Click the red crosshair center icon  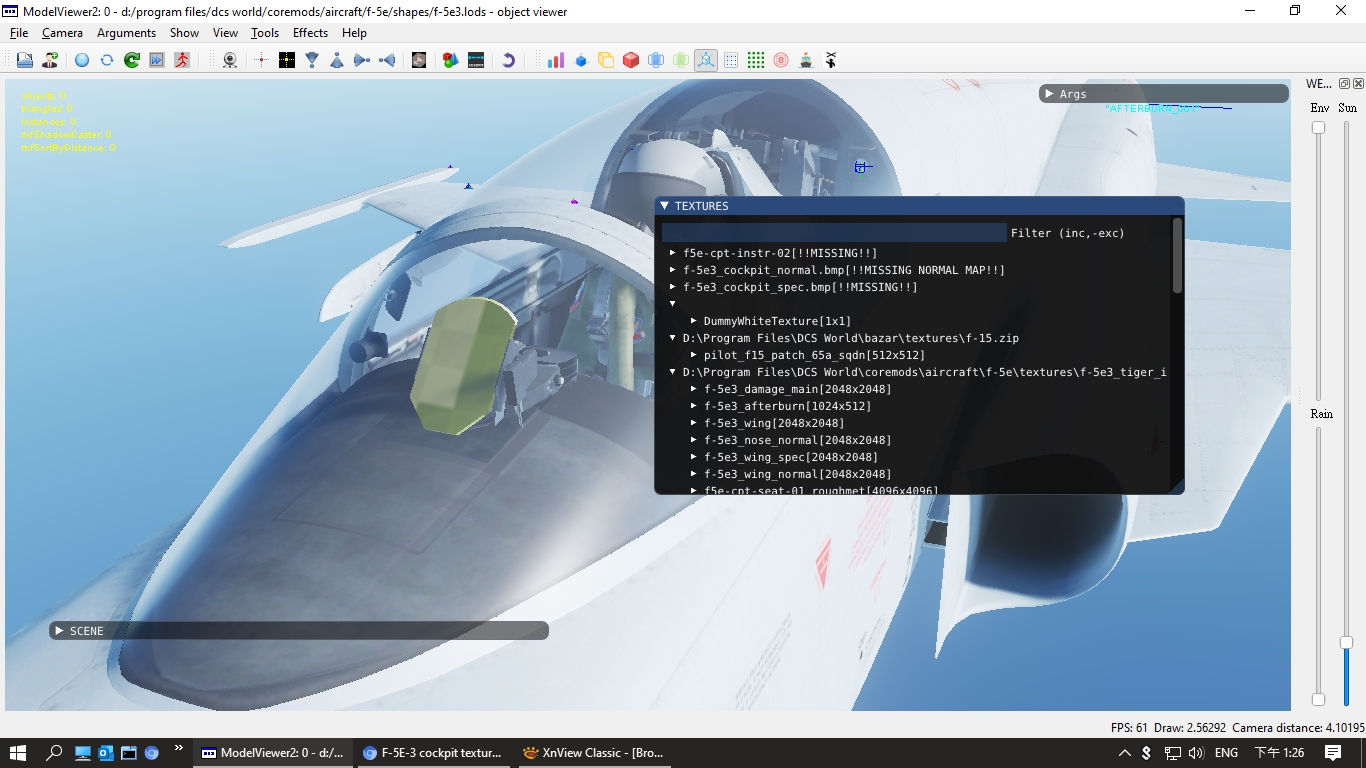point(262,60)
